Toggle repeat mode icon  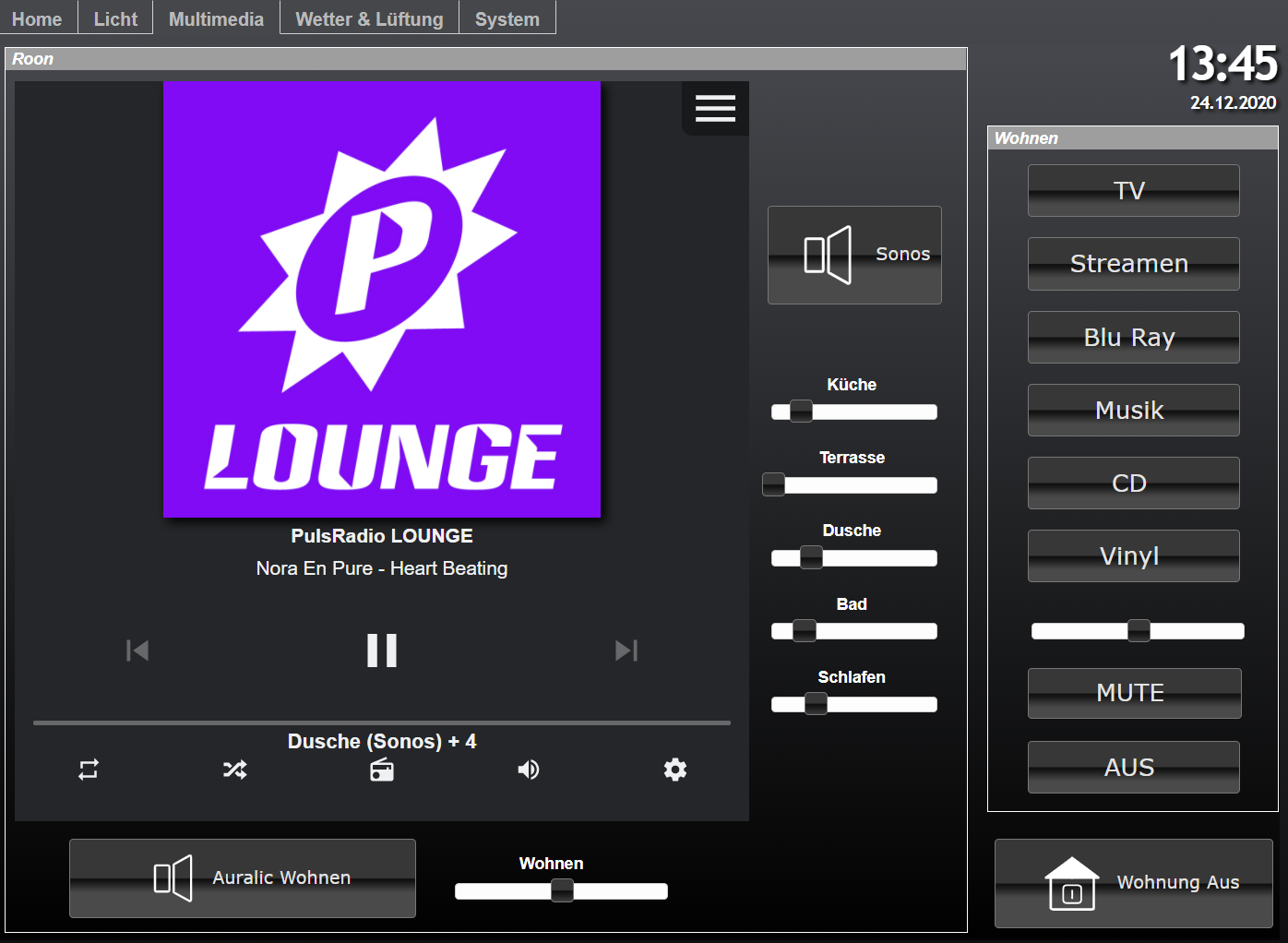[89, 770]
